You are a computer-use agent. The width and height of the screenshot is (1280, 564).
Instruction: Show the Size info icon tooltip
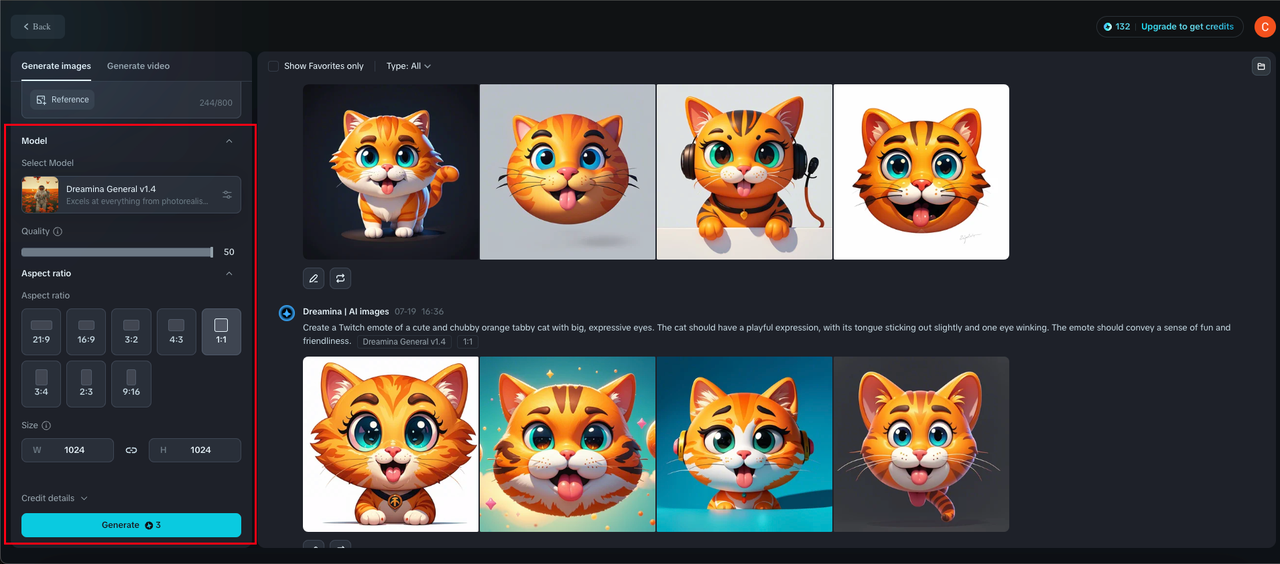(46, 426)
